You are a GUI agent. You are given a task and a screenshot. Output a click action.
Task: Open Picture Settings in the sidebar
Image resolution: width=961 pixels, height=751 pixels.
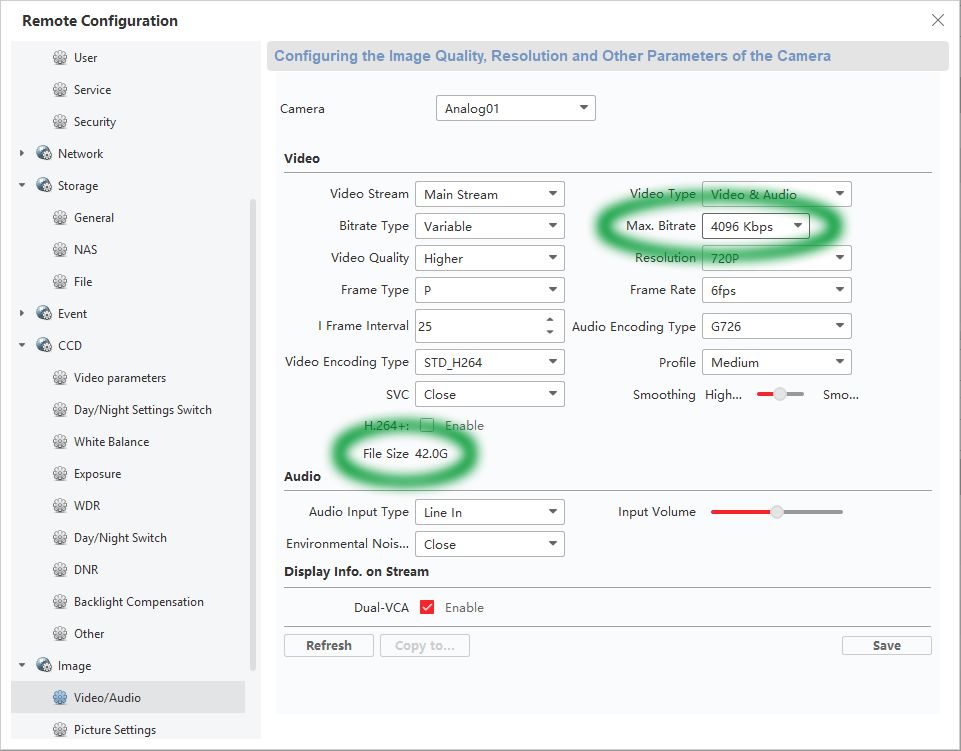click(114, 730)
